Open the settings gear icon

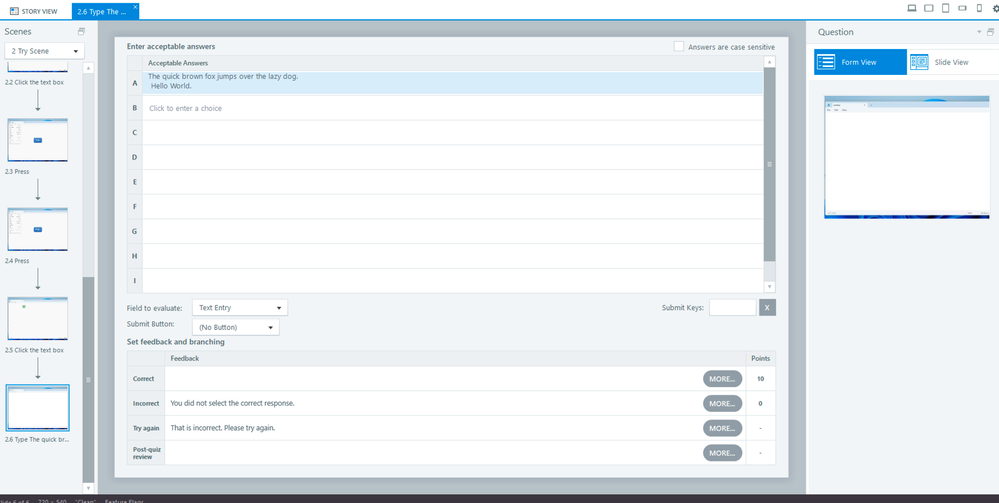click(995, 8)
